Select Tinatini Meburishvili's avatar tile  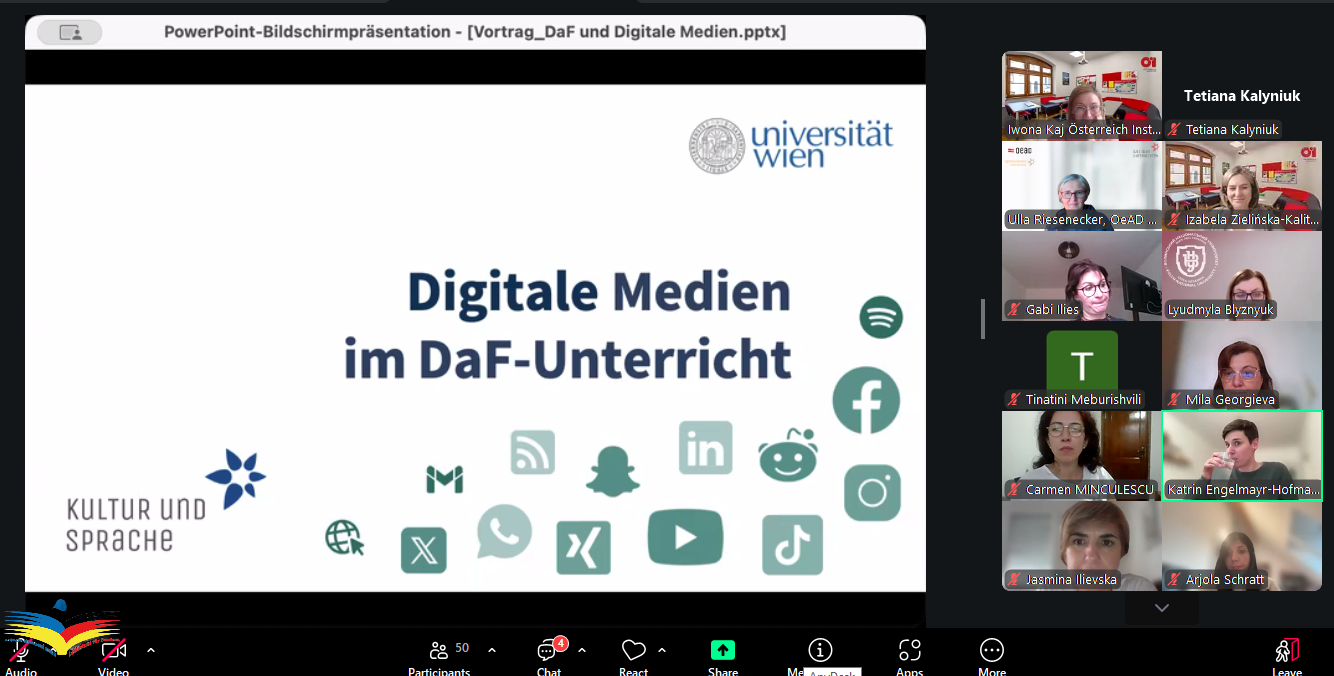pyautogui.click(x=1082, y=365)
